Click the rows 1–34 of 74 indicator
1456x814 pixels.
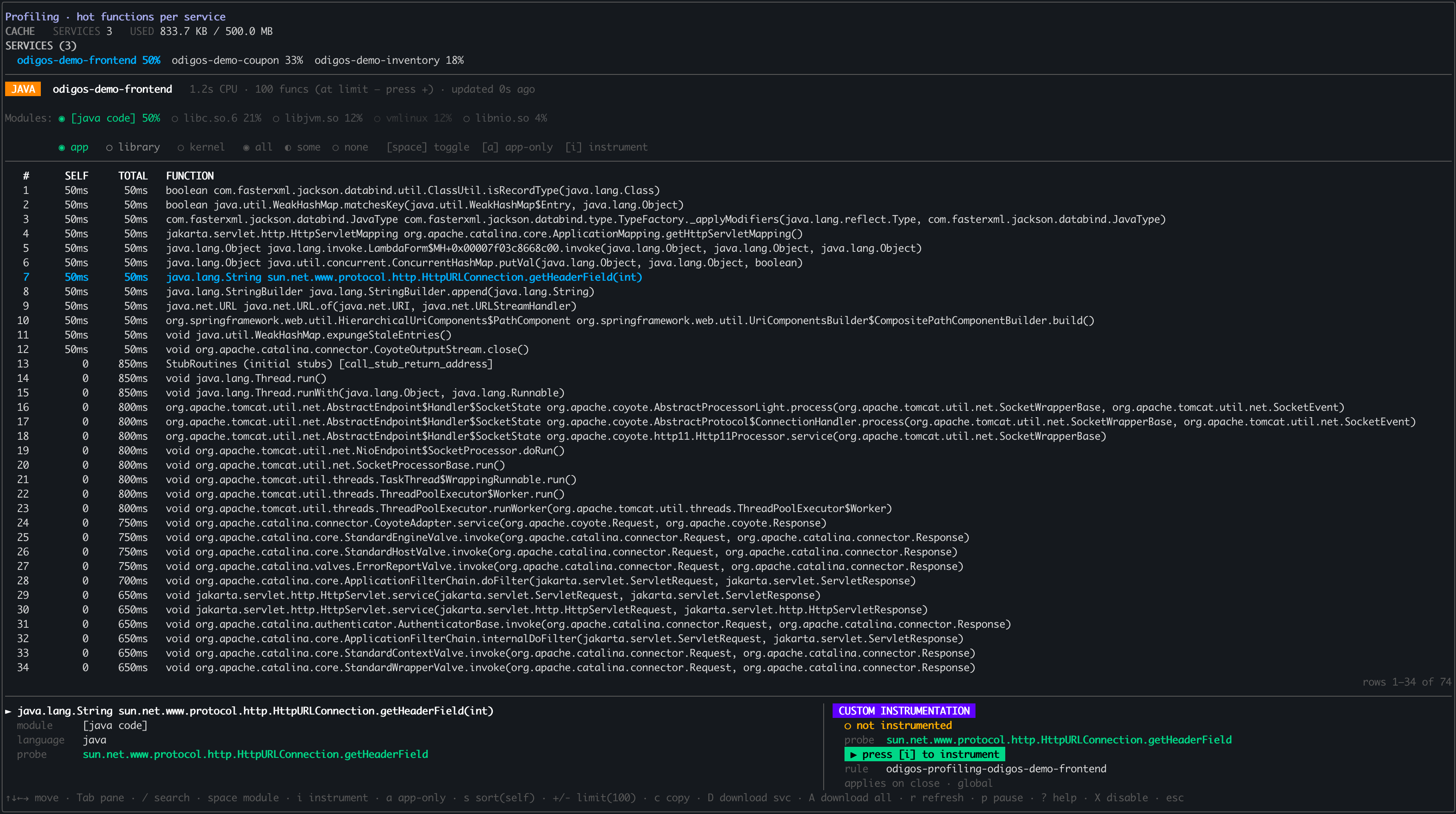[x=1406, y=682]
